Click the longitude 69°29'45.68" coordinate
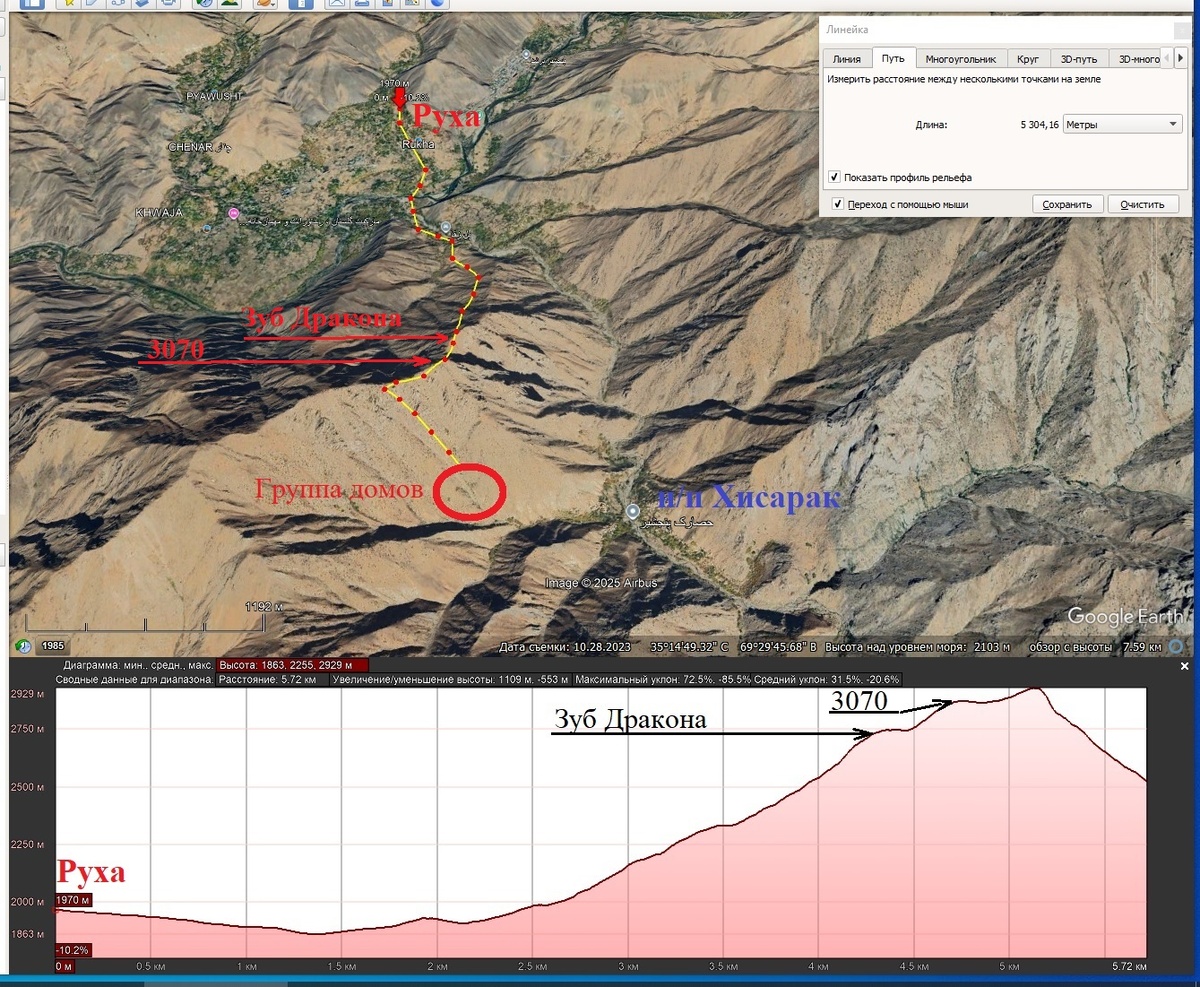This screenshot has height=987, width=1200. [780, 647]
